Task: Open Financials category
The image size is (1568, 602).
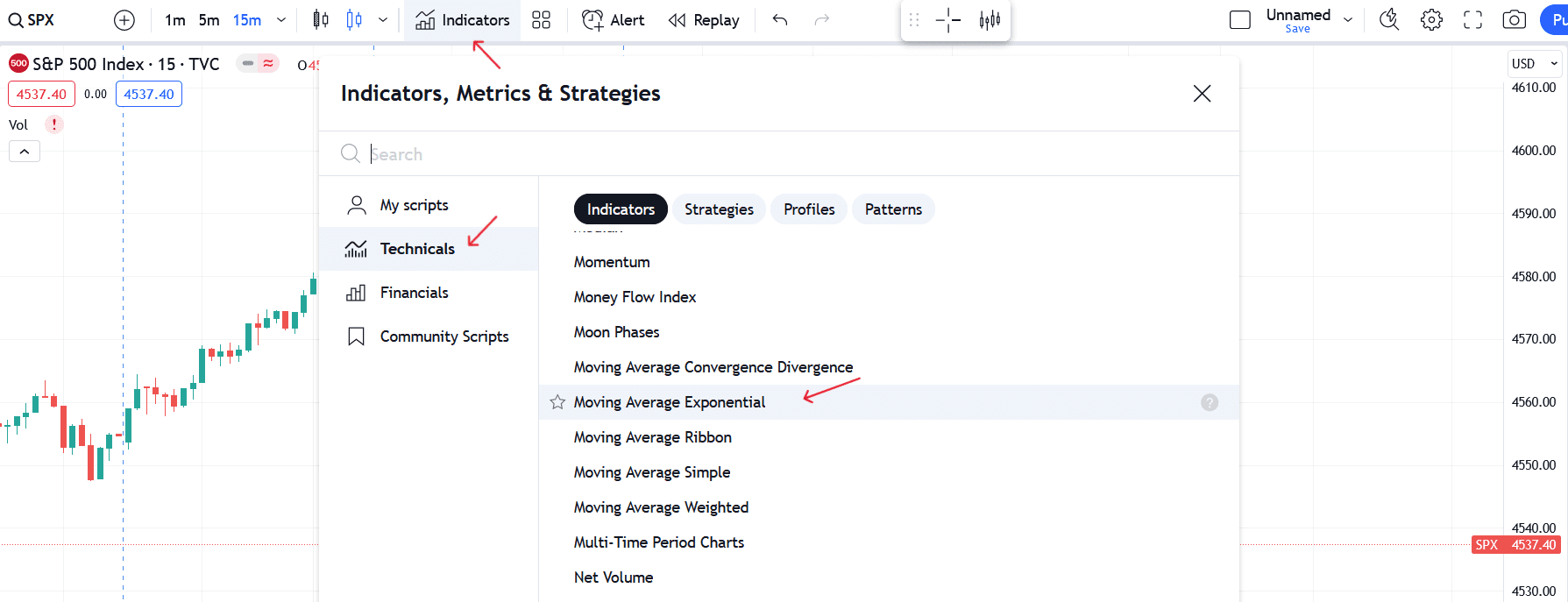Action: click(429, 293)
